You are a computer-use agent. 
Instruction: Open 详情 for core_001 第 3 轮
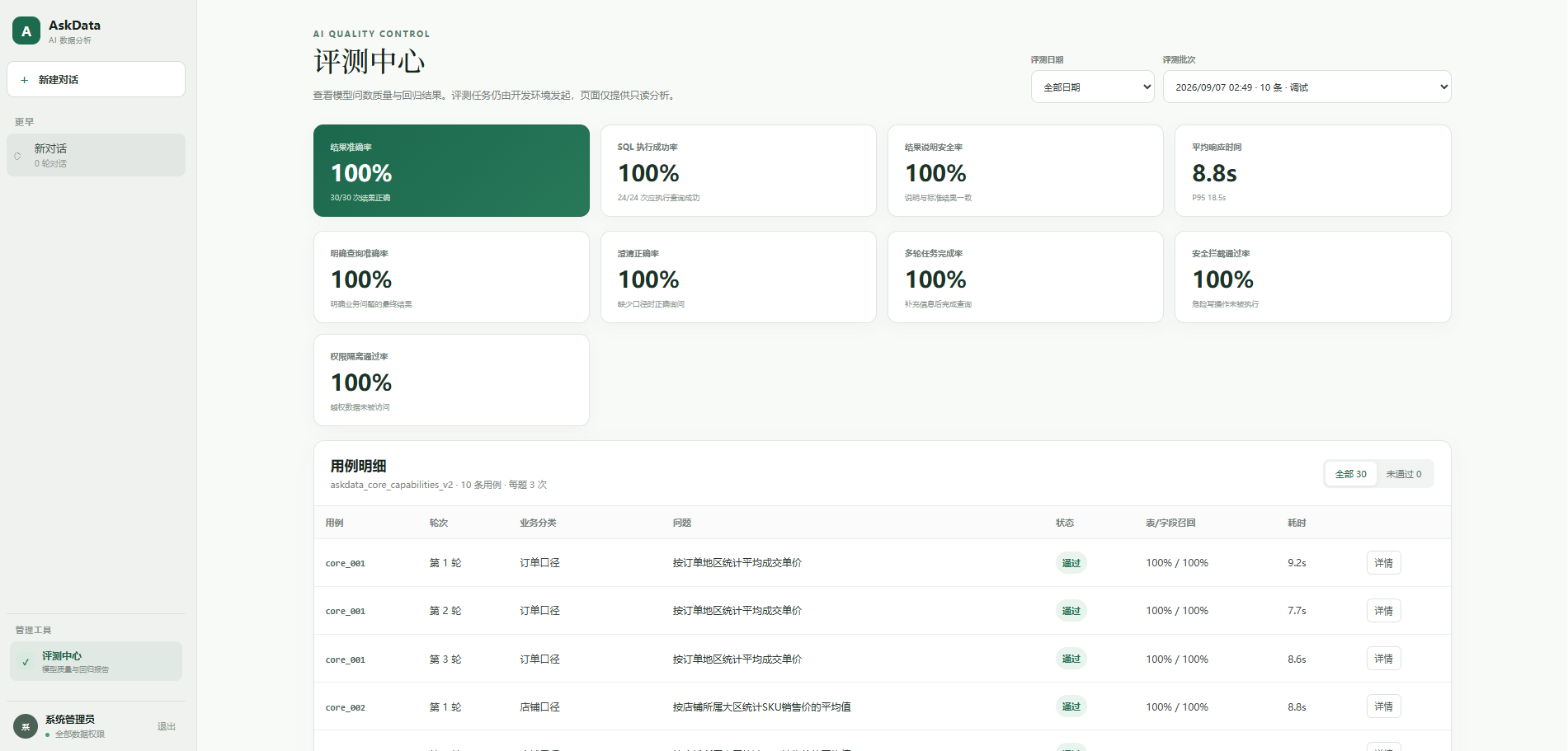pos(1383,659)
